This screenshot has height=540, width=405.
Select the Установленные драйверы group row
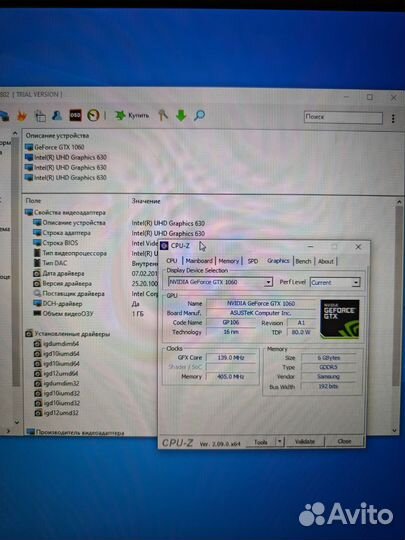pyautogui.click(x=68, y=334)
